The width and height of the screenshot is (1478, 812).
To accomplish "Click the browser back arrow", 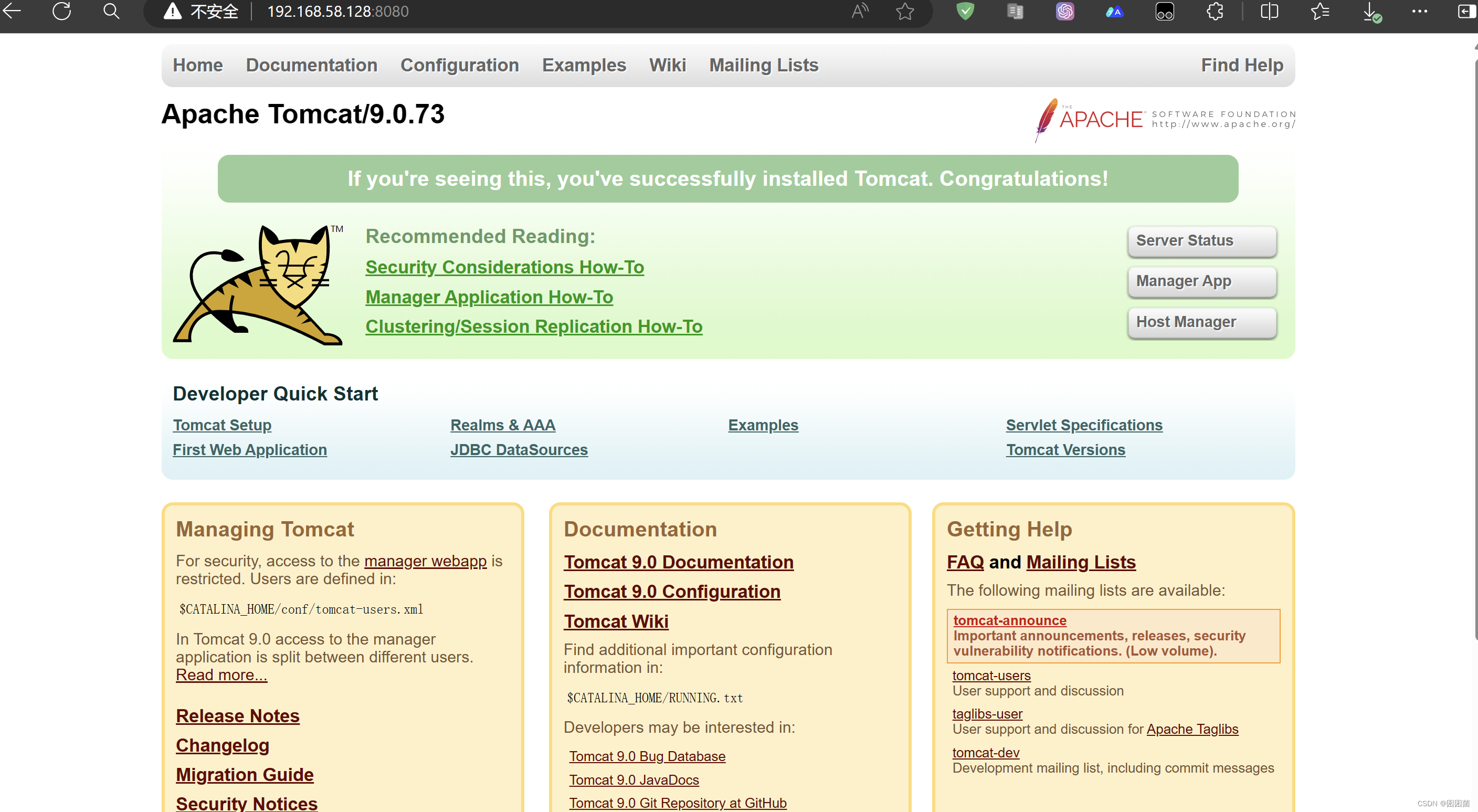I will pos(12,10).
